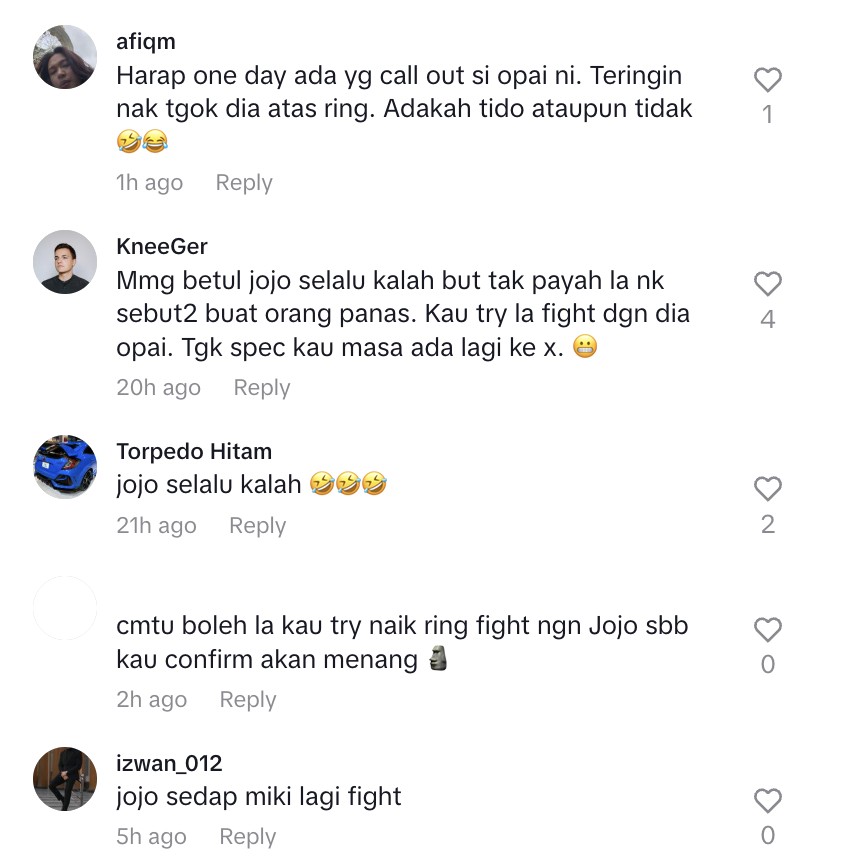Reply to izwan_012's comment
This screenshot has height=866, width=842.
coord(247,837)
